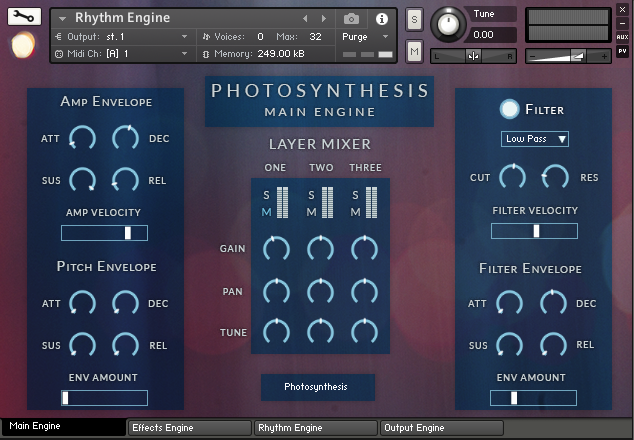Adjust the Pitch Envelope ENV AMOUNT slider
The width and height of the screenshot is (634, 440).
[104, 398]
